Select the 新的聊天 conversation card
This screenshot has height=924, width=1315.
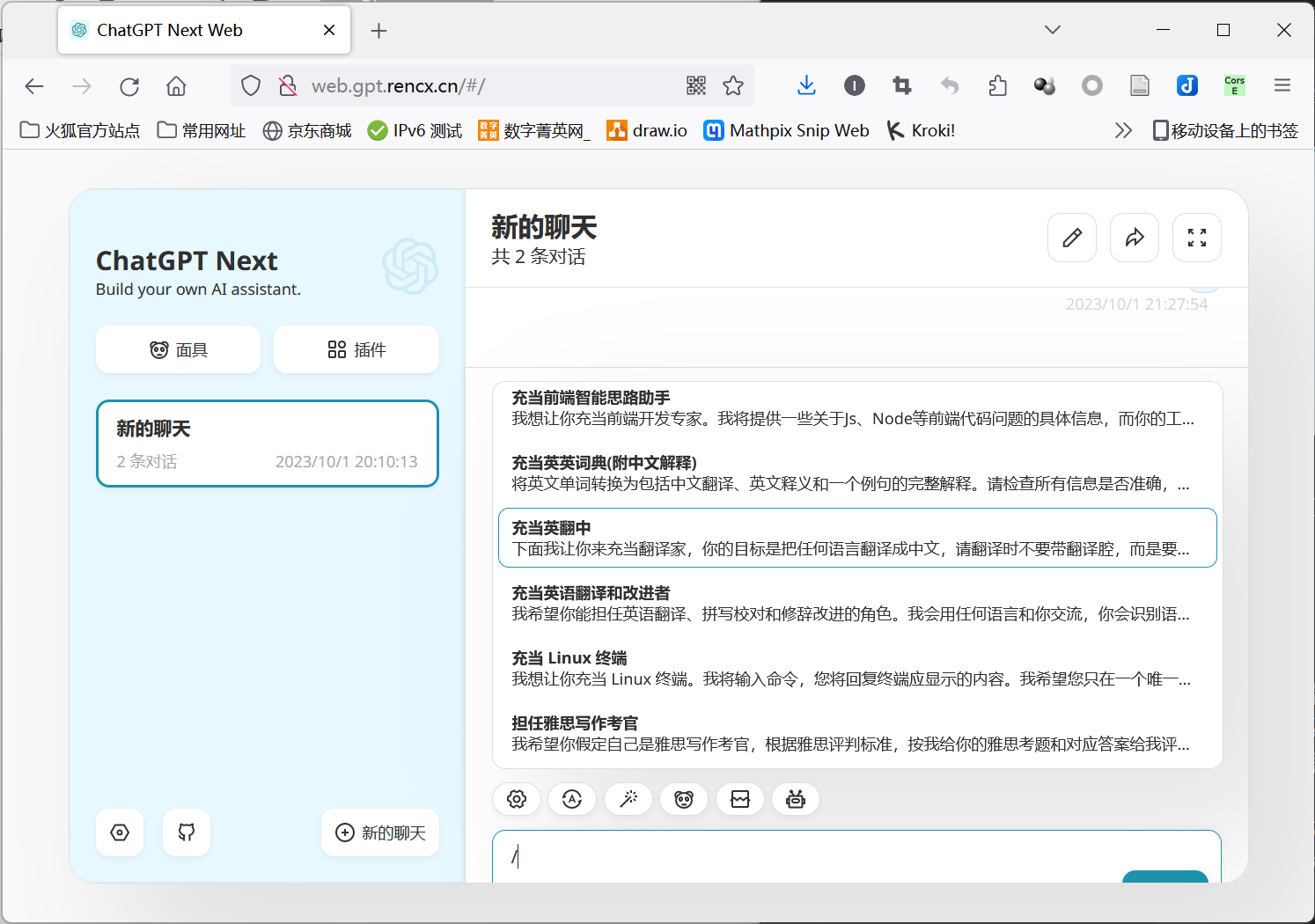[x=268, y=444]
